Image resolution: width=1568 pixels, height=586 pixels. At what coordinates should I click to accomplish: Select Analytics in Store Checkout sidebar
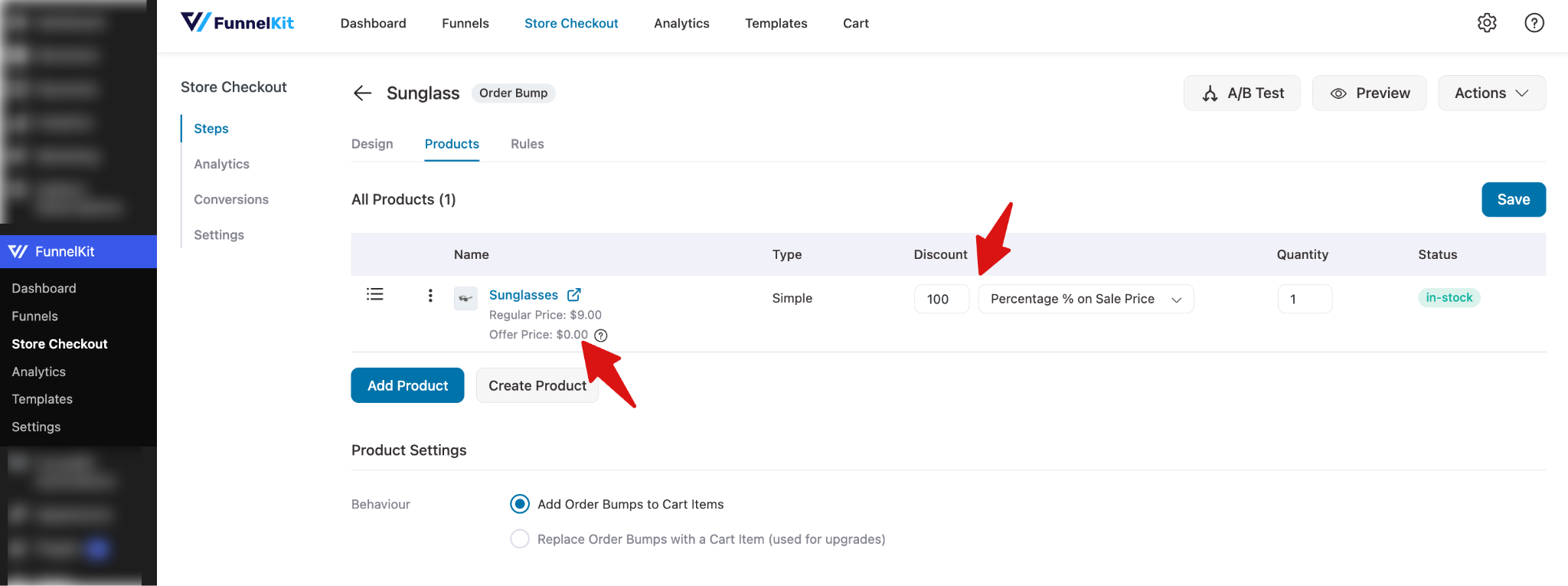point(221,164)
